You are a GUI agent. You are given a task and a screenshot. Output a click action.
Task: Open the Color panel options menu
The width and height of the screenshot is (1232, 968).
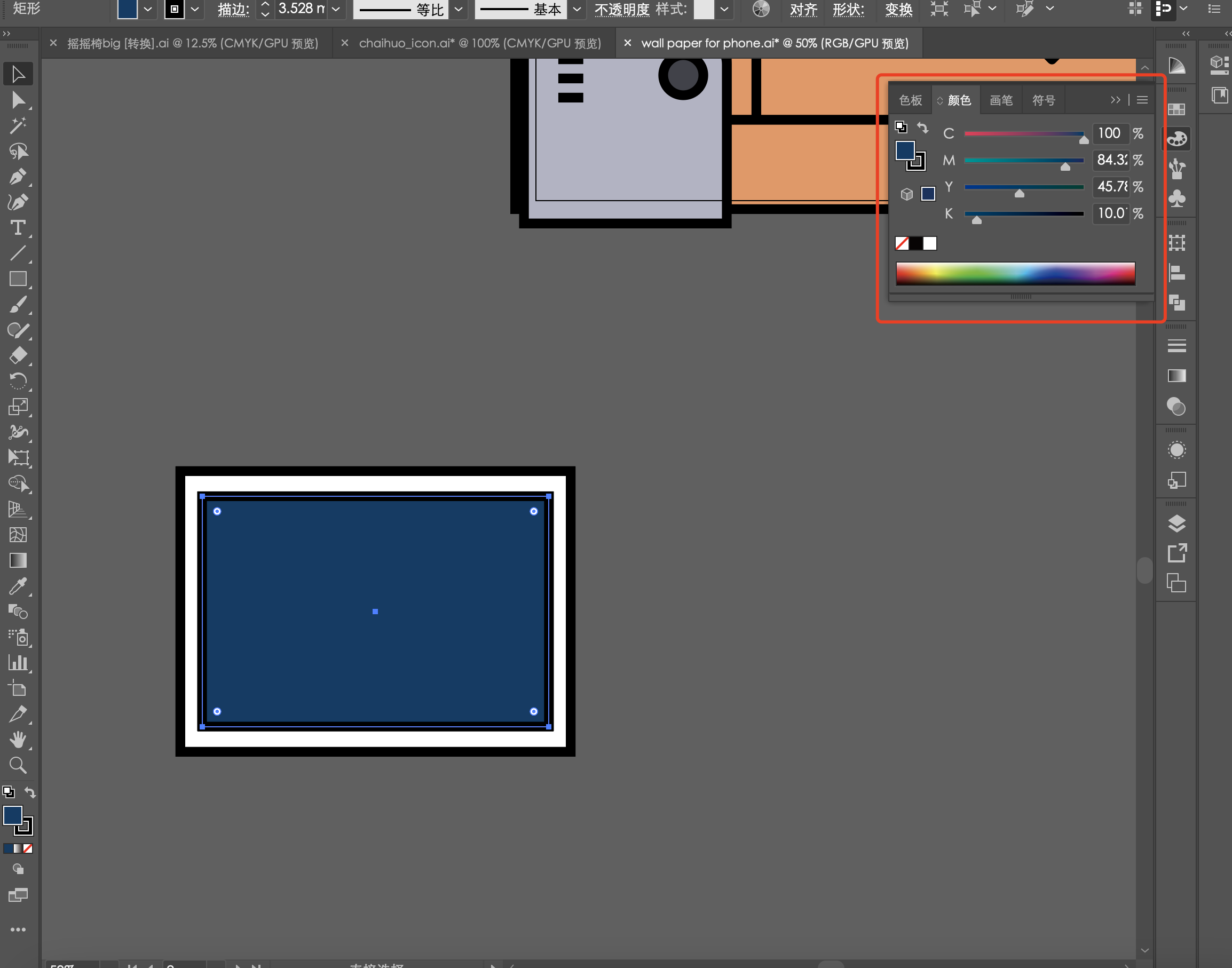pyautogui.click(x=1142, y=100)
